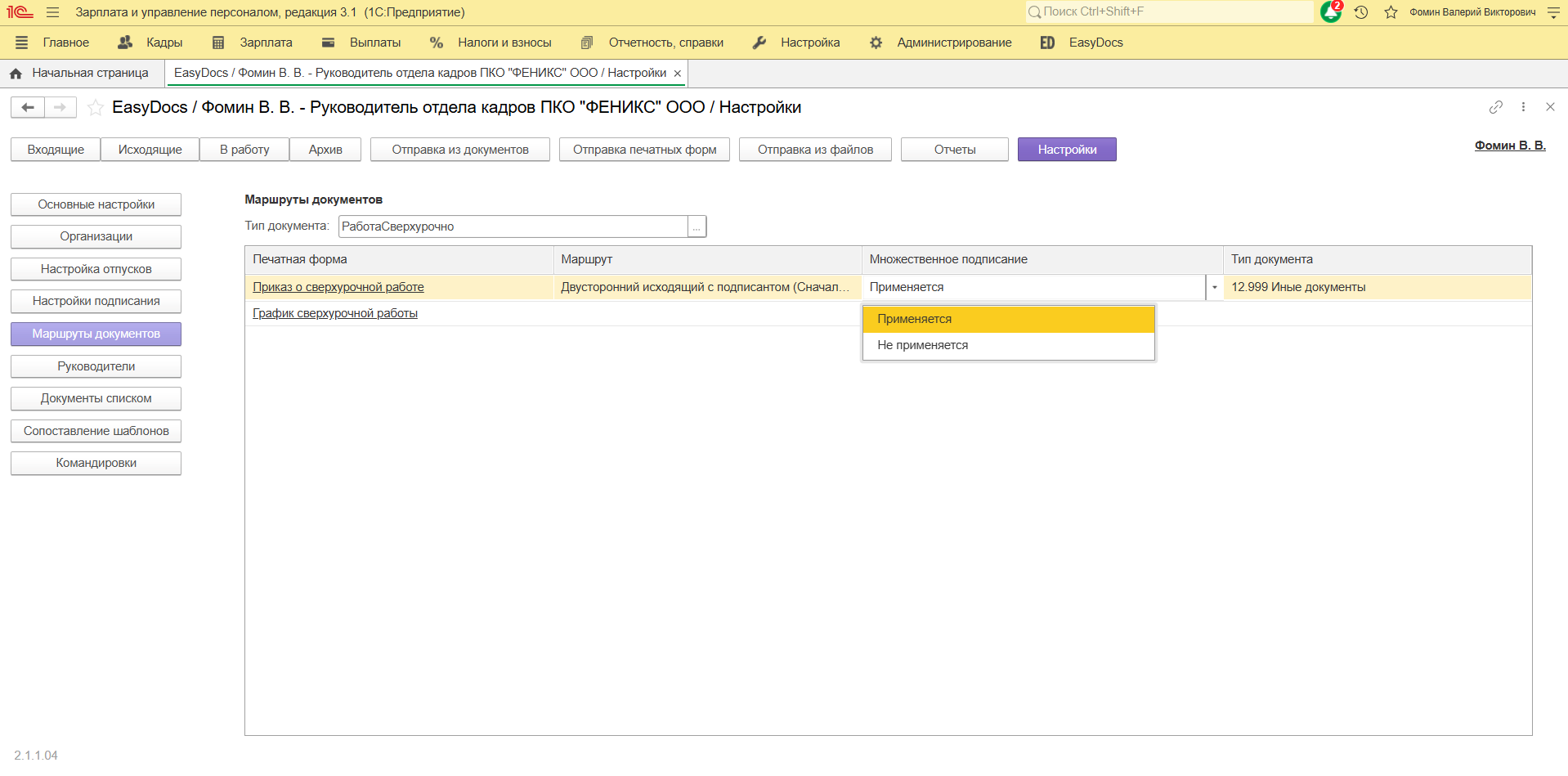Click the home icon for start page
The width and height of the screenshot is (1568, 776).
coord(16,74)
